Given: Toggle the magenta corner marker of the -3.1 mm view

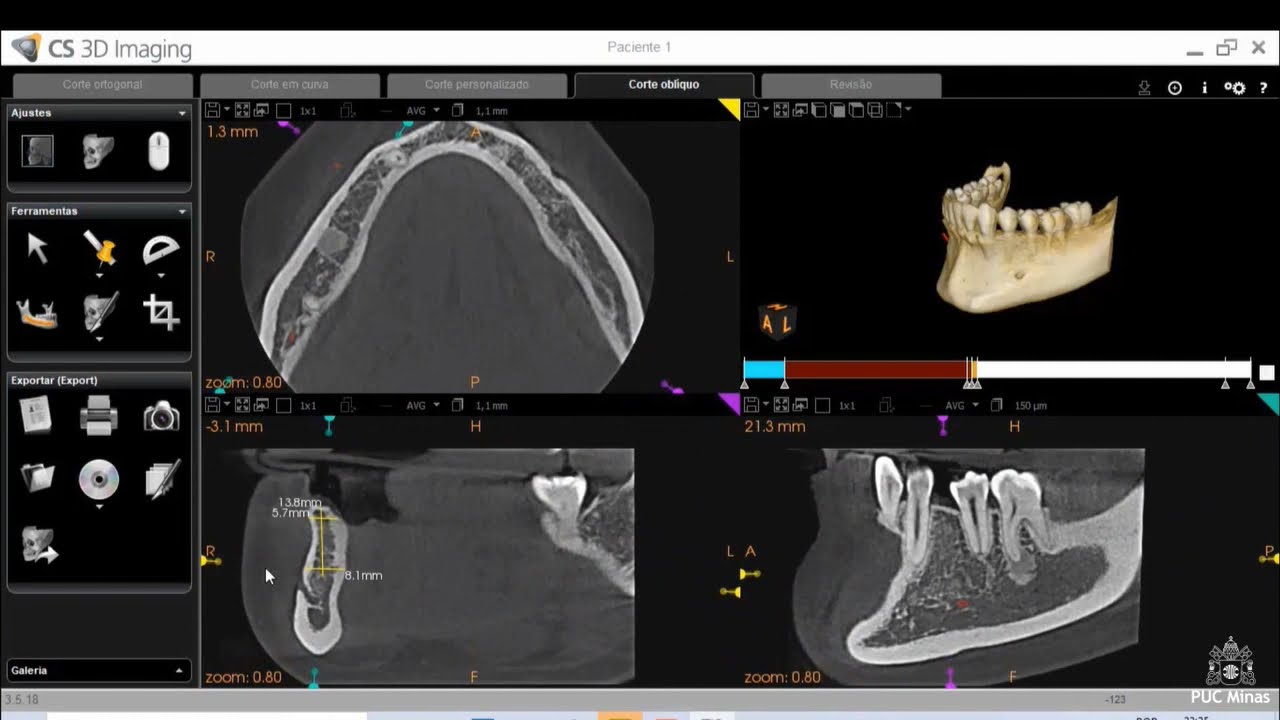Looking at the screenshot, I should click(732, 402).
